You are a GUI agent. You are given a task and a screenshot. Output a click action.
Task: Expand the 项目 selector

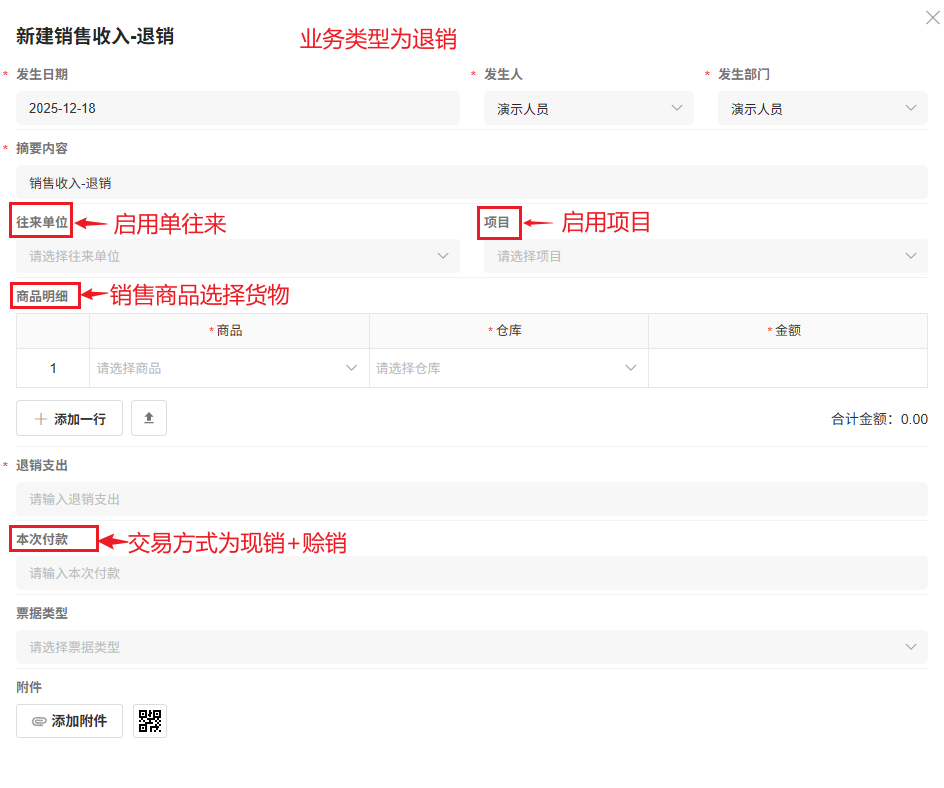pyautogui.click(x=706, y=256)
